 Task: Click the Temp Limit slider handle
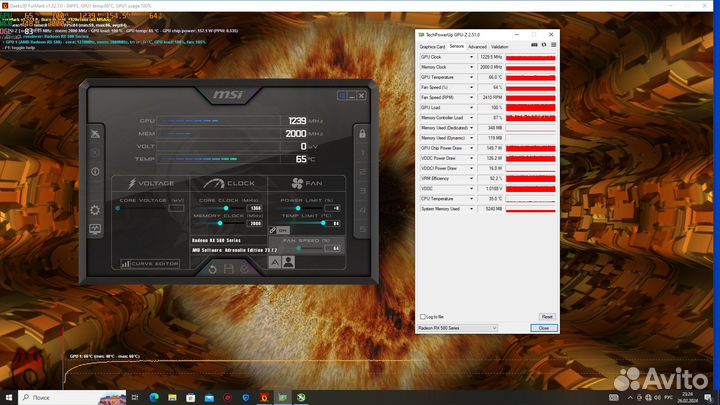[x=323, y=223]
